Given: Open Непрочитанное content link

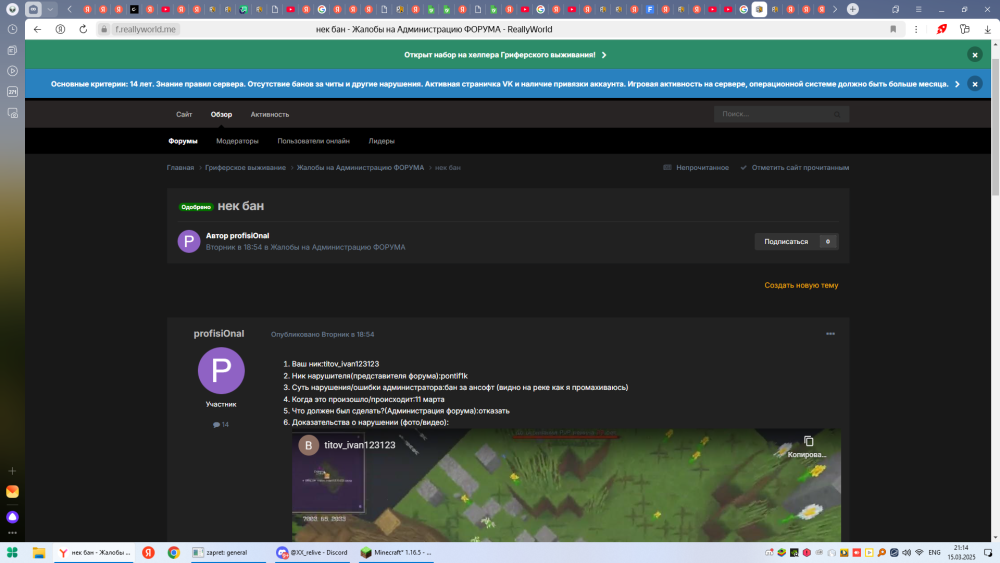Looking at the screenshot, I should [x=696, y=168].
